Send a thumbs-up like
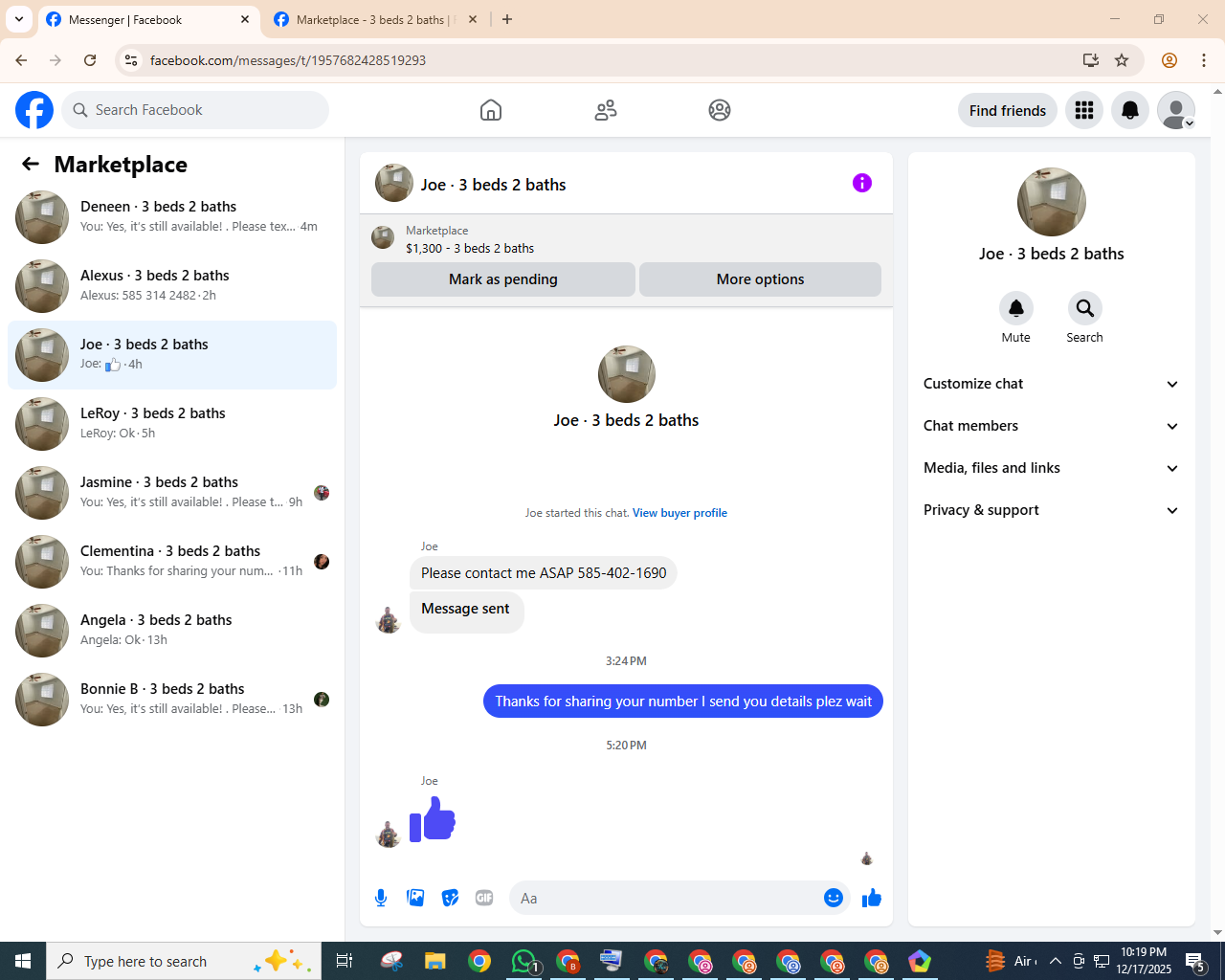Image resolution: width=1225 pixels, height=980 pixels. pos(872,898)
